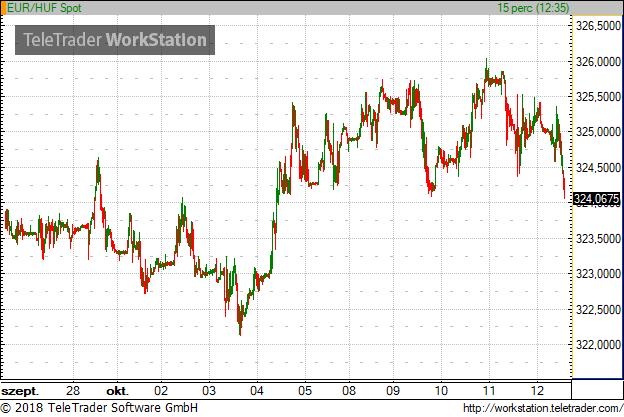Viewport: 624px width, 417px height.
Task: Click the 11 date label on the time axis
Action: [489, 390]
